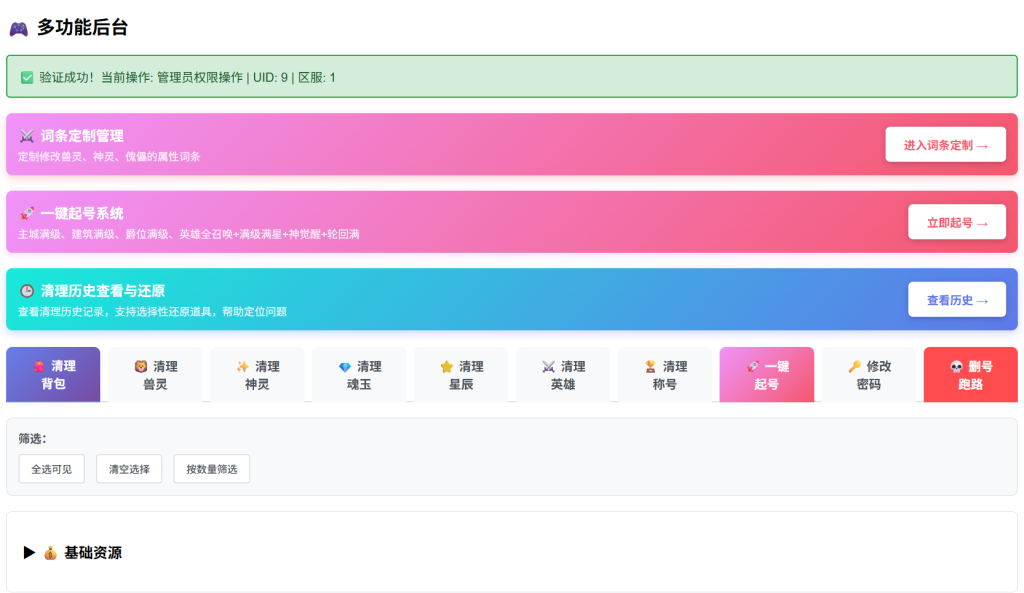The width and height of the screenshot is (1024, 593).
Task: Switch to the 清理星辰 tab
Action: pos(460,375)
